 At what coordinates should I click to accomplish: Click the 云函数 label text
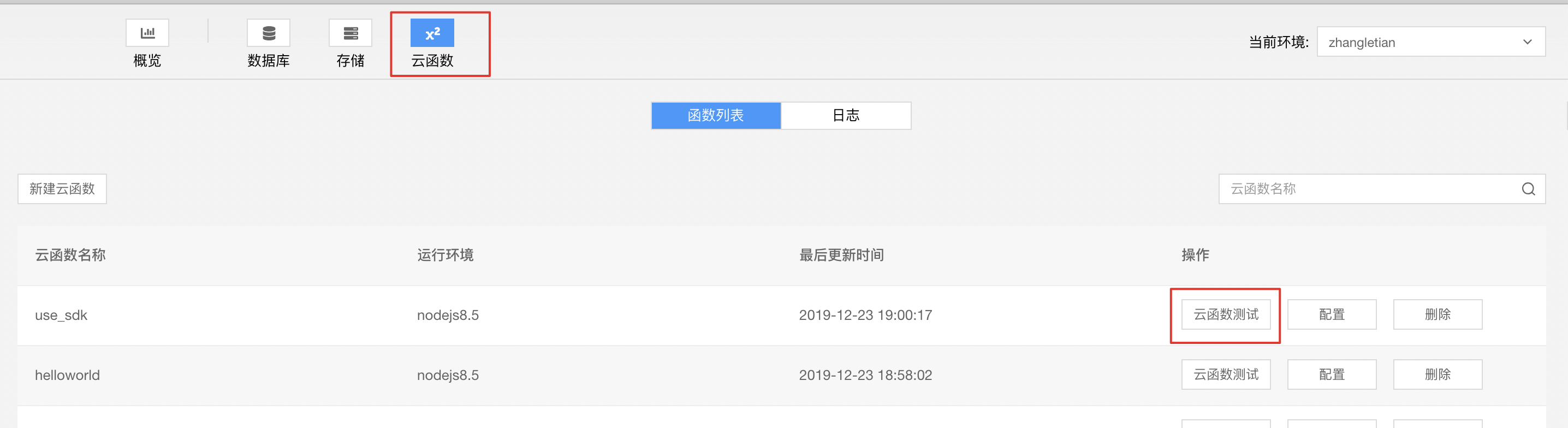click(432, 61)
